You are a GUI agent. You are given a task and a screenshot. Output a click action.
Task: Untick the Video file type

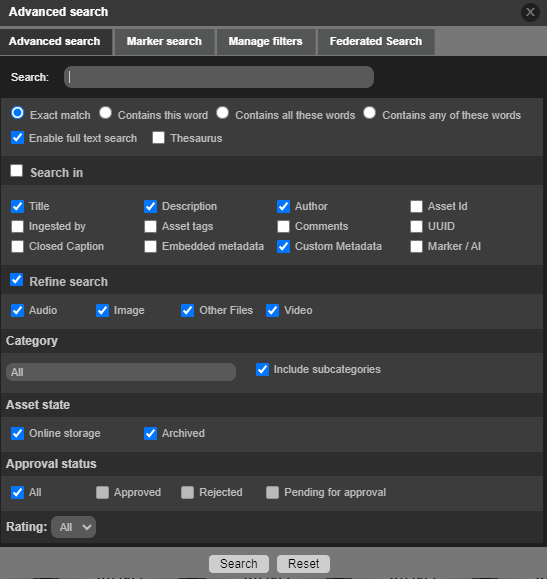coord(272,311)
